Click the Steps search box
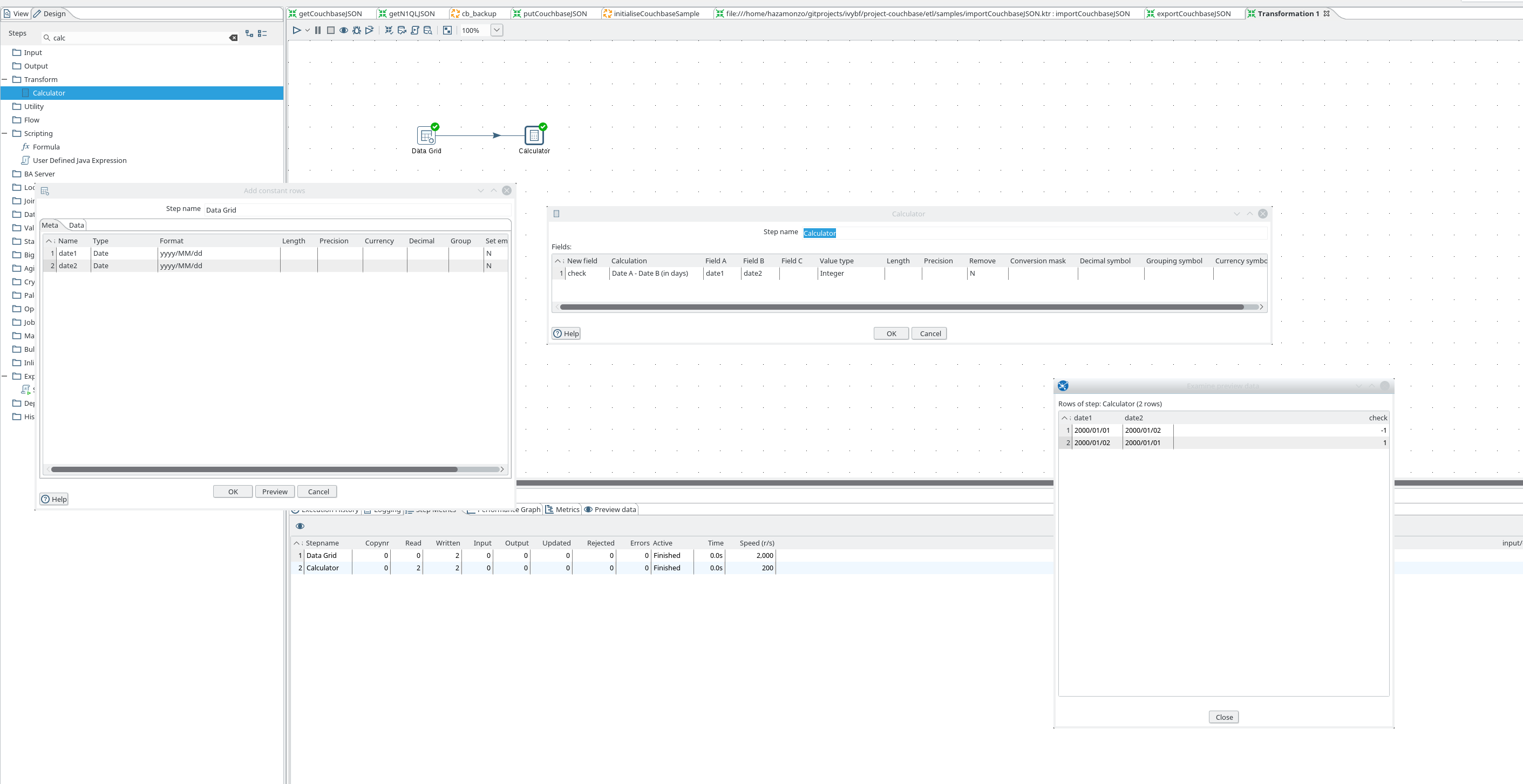1523x784 pixels. pos(140,38)
